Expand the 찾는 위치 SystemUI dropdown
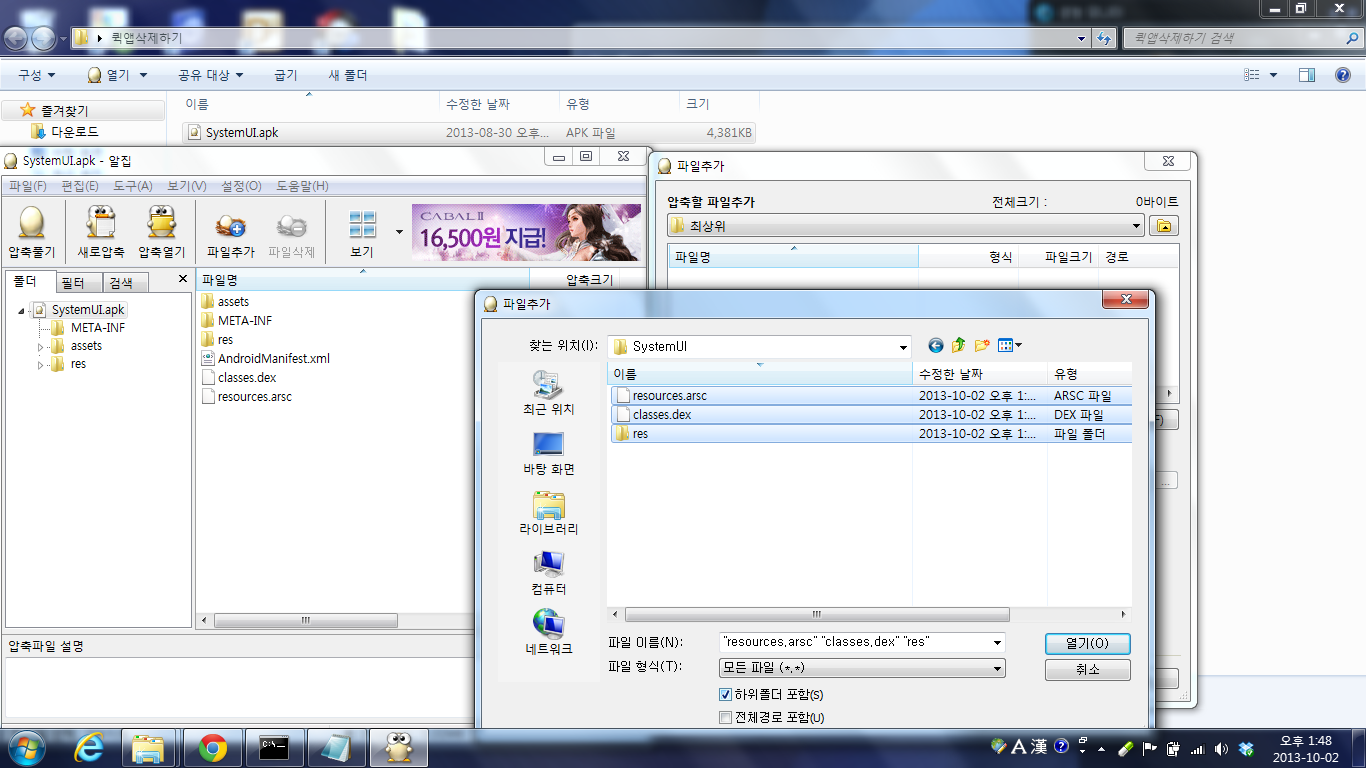Screen dimensions: 1366x768 coord(903,347)
